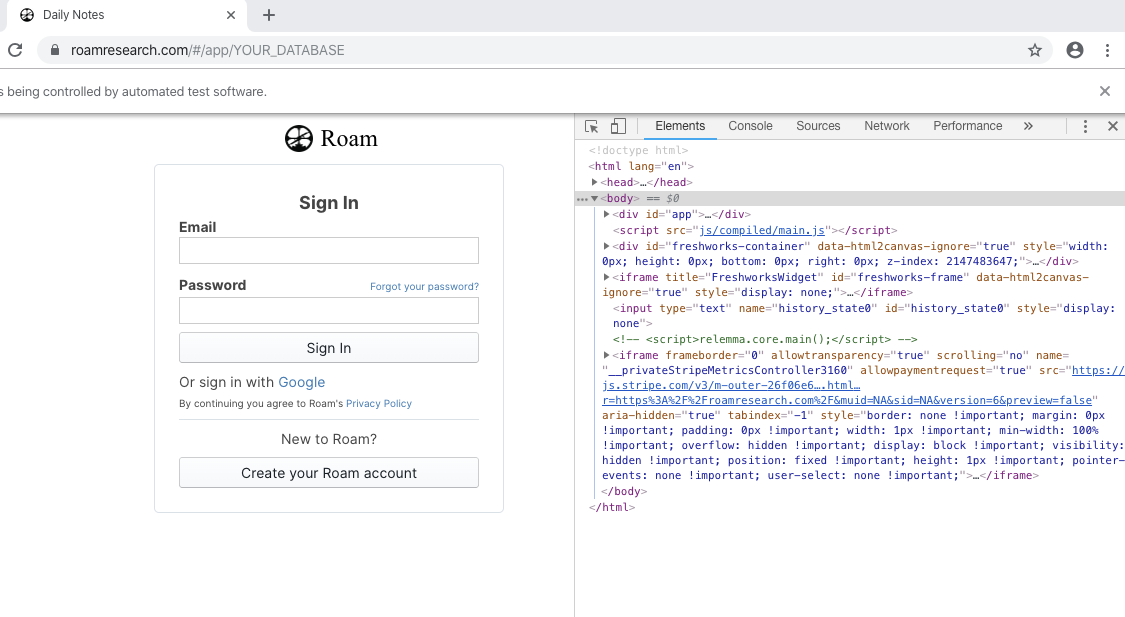Expand the head element node

pyautogui.click(x=595, y=182)
